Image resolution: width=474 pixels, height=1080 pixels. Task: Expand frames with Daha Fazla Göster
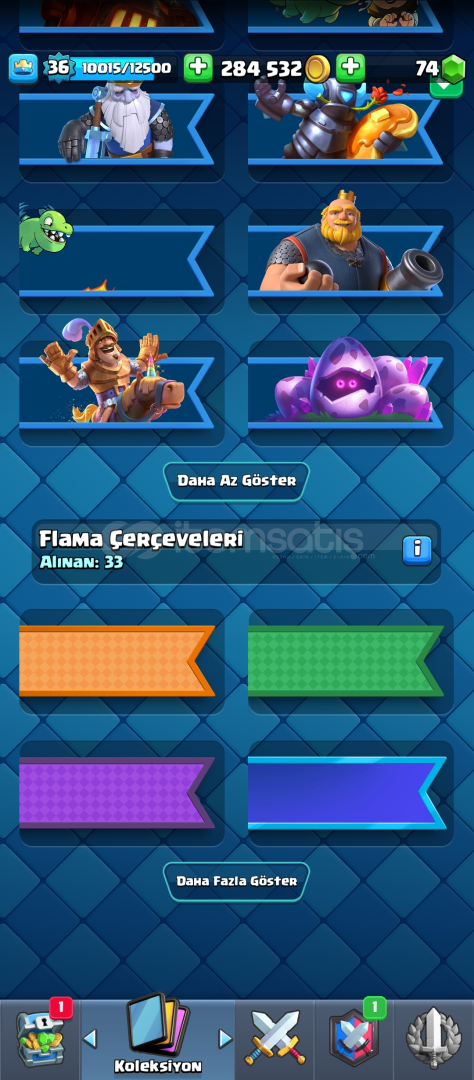tap(236, 881)
